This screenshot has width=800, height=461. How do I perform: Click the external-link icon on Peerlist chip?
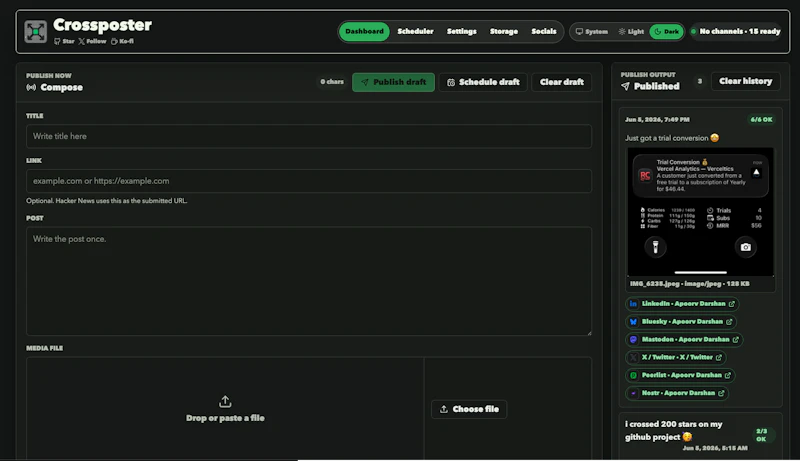click(x=728, y=375)
